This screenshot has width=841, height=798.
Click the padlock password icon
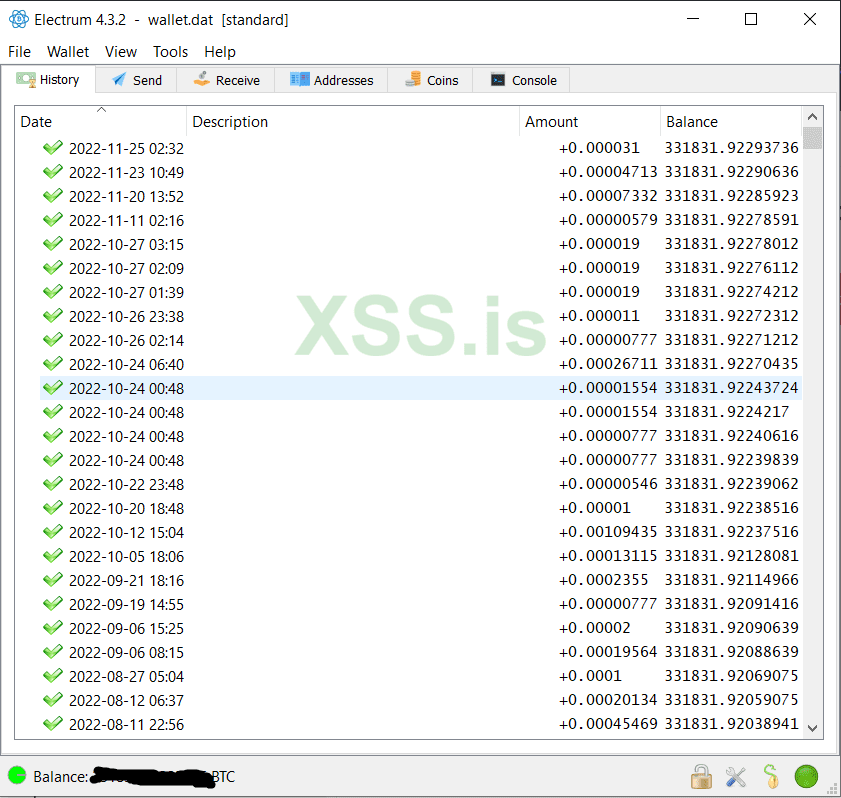pos(701,777)
